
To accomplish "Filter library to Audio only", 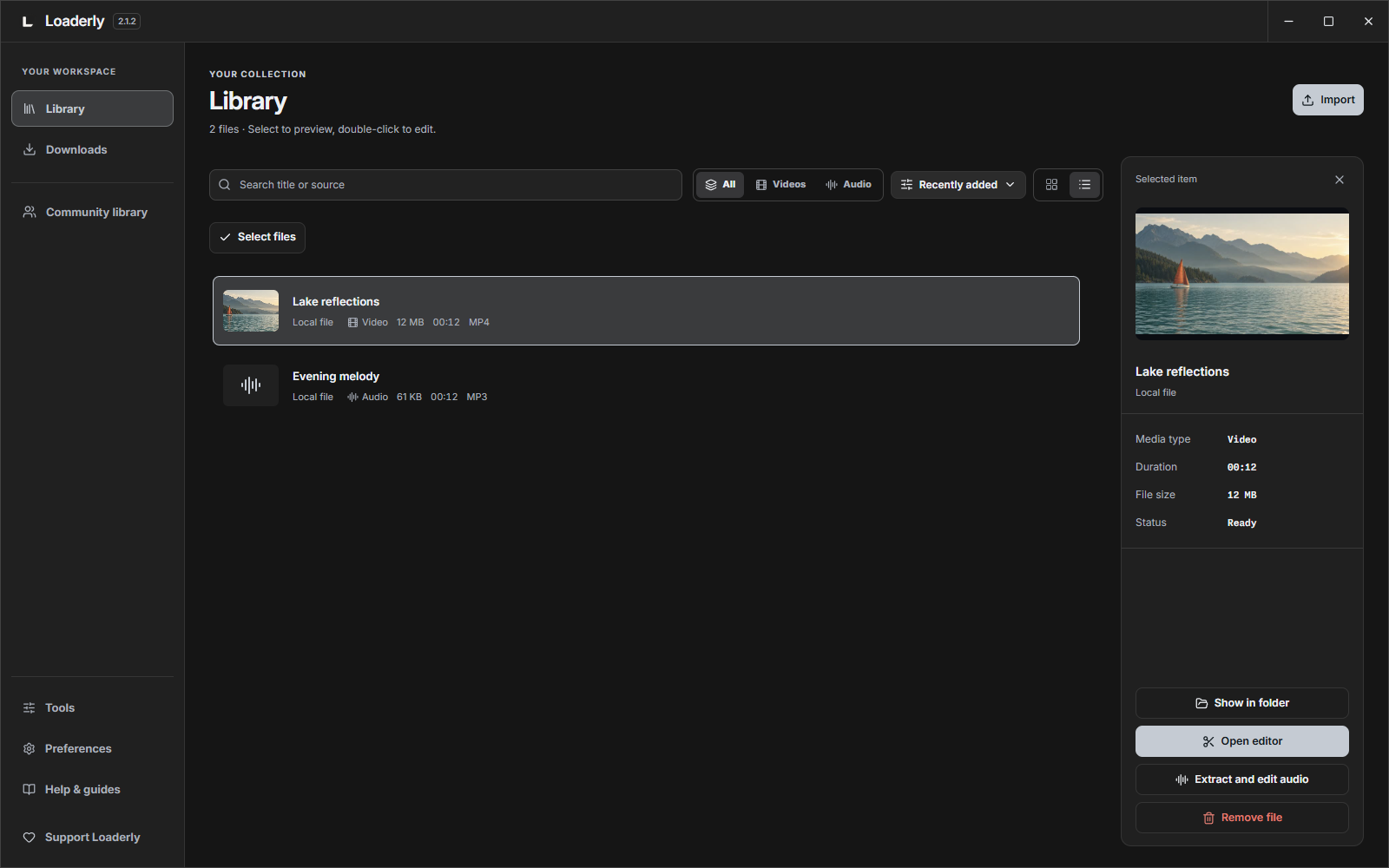I will 848,185.
